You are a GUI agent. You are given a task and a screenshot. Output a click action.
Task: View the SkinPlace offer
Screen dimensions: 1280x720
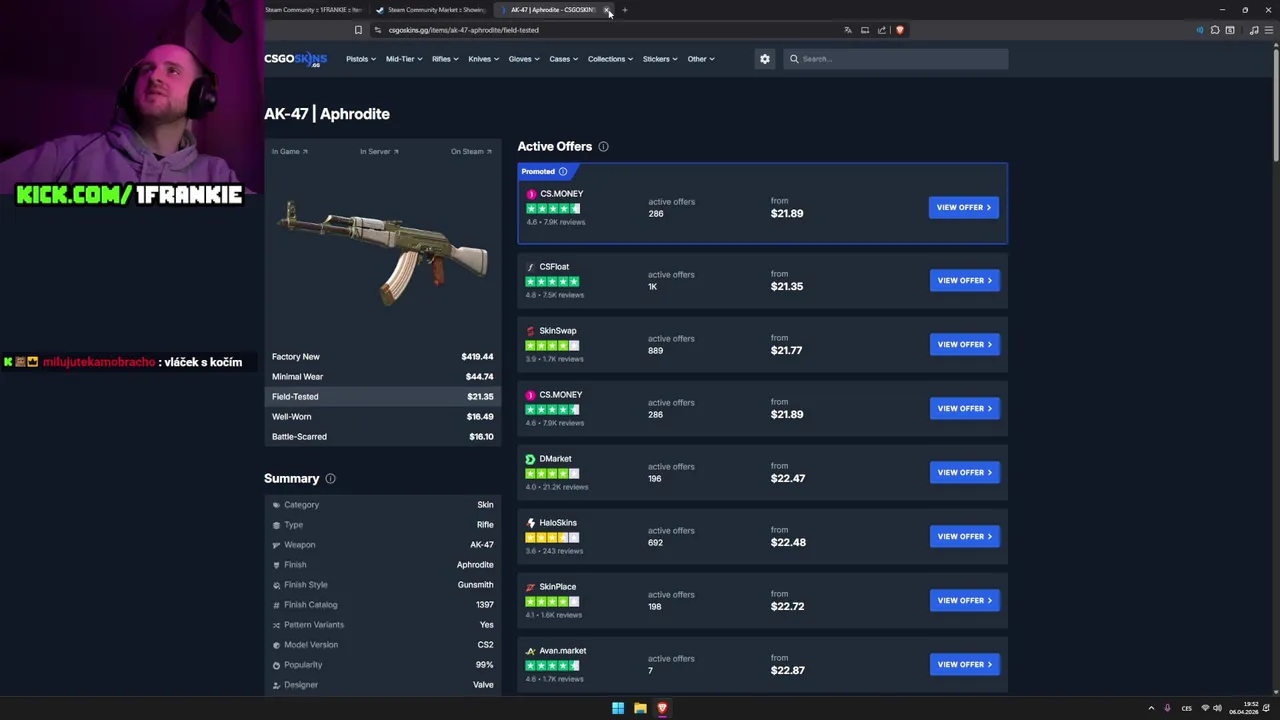[964, 601]
